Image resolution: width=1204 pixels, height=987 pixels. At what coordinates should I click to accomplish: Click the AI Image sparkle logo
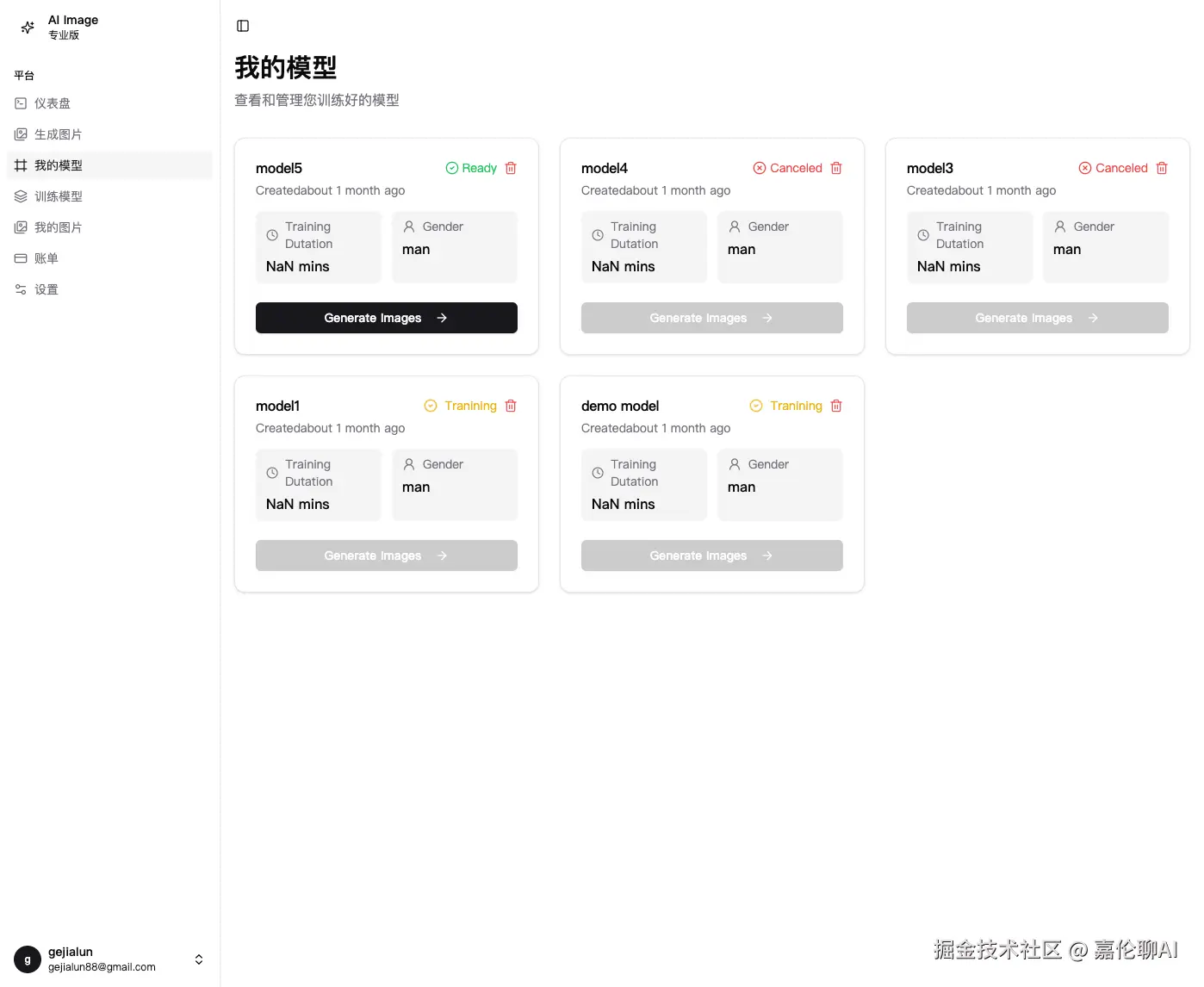[x=27, y=27]
